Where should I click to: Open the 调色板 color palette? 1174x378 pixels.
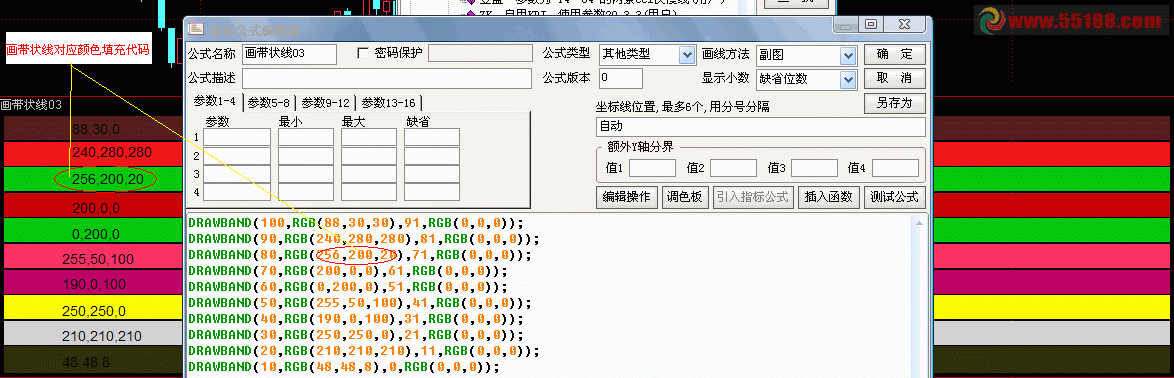point(685,198)
